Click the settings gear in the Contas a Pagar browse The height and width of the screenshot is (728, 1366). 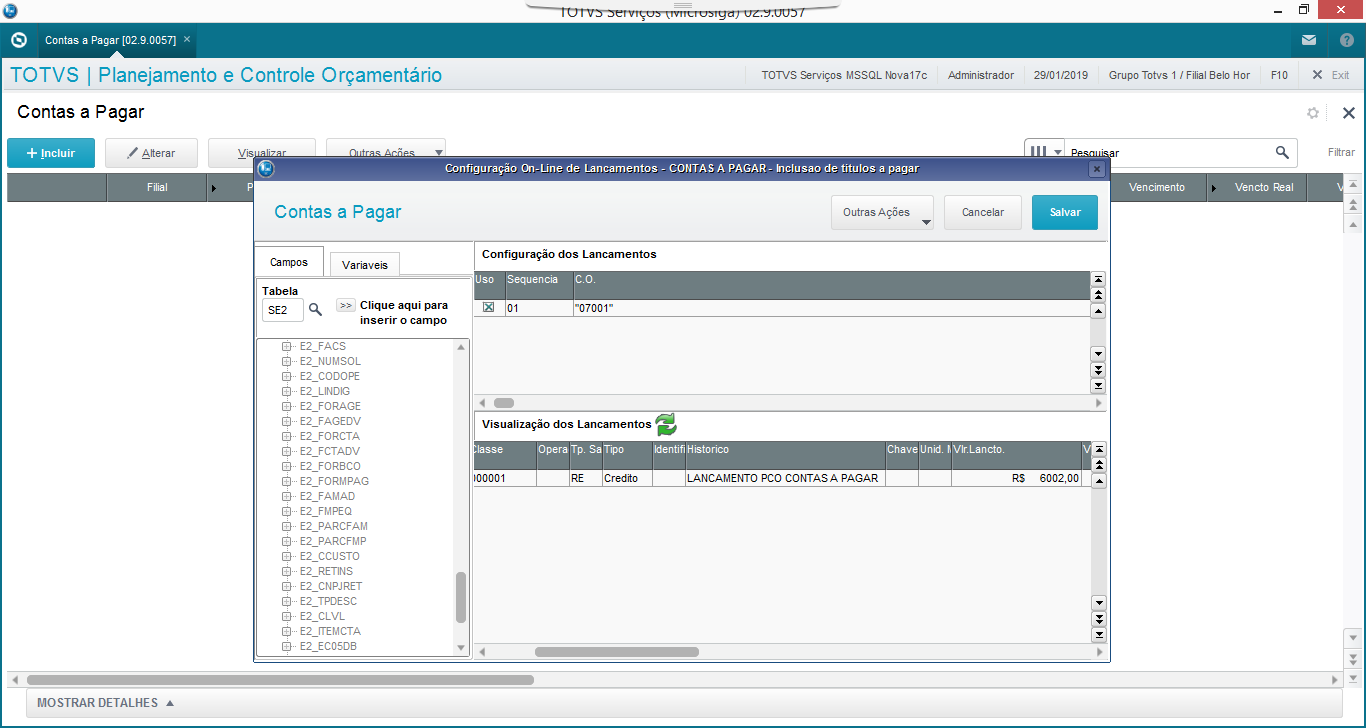tap(1313, 113)
